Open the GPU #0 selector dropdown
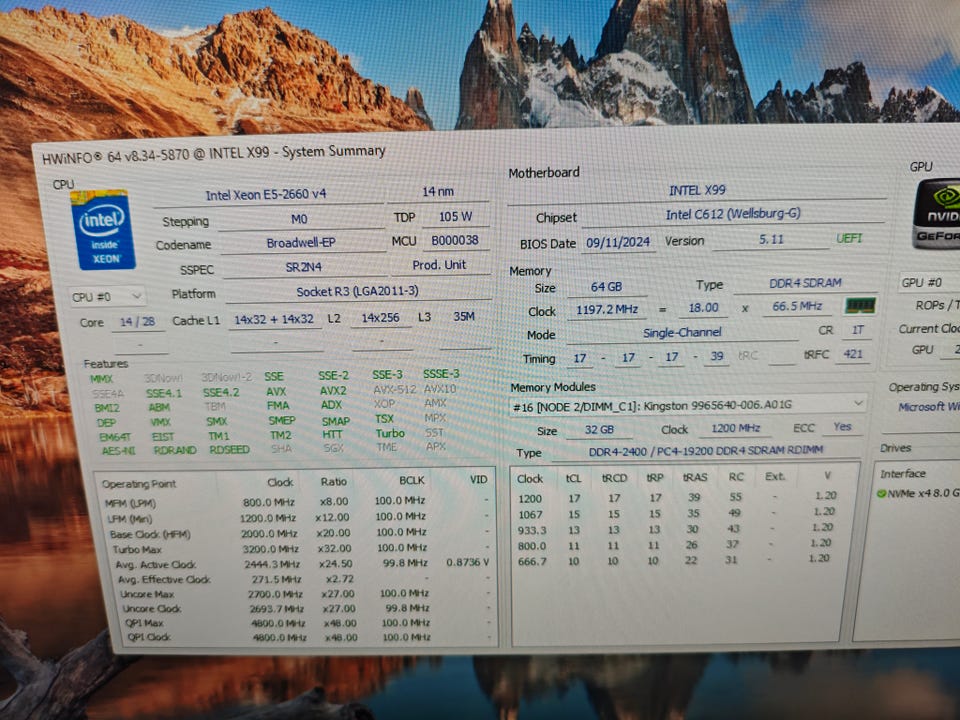Screen dimensions: 960x720 (929, 282)
